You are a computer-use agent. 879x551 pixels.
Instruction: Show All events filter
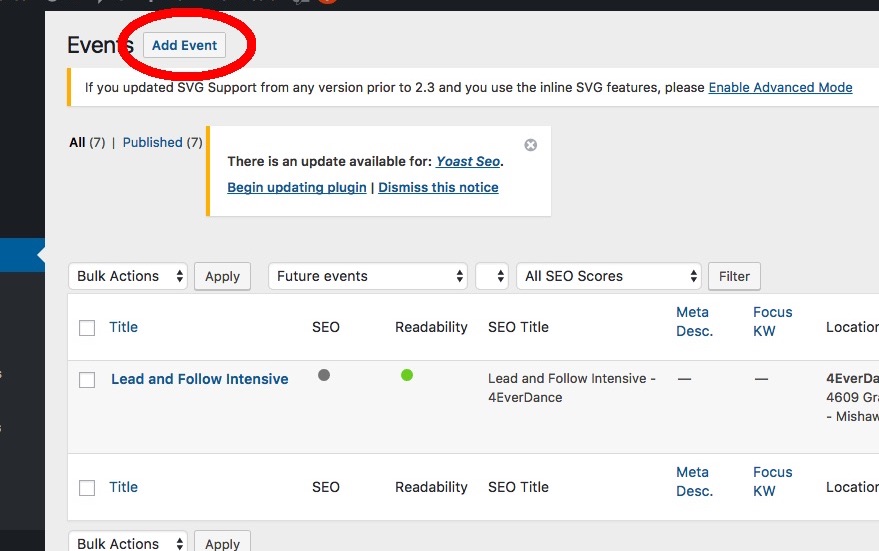[77, 142]
